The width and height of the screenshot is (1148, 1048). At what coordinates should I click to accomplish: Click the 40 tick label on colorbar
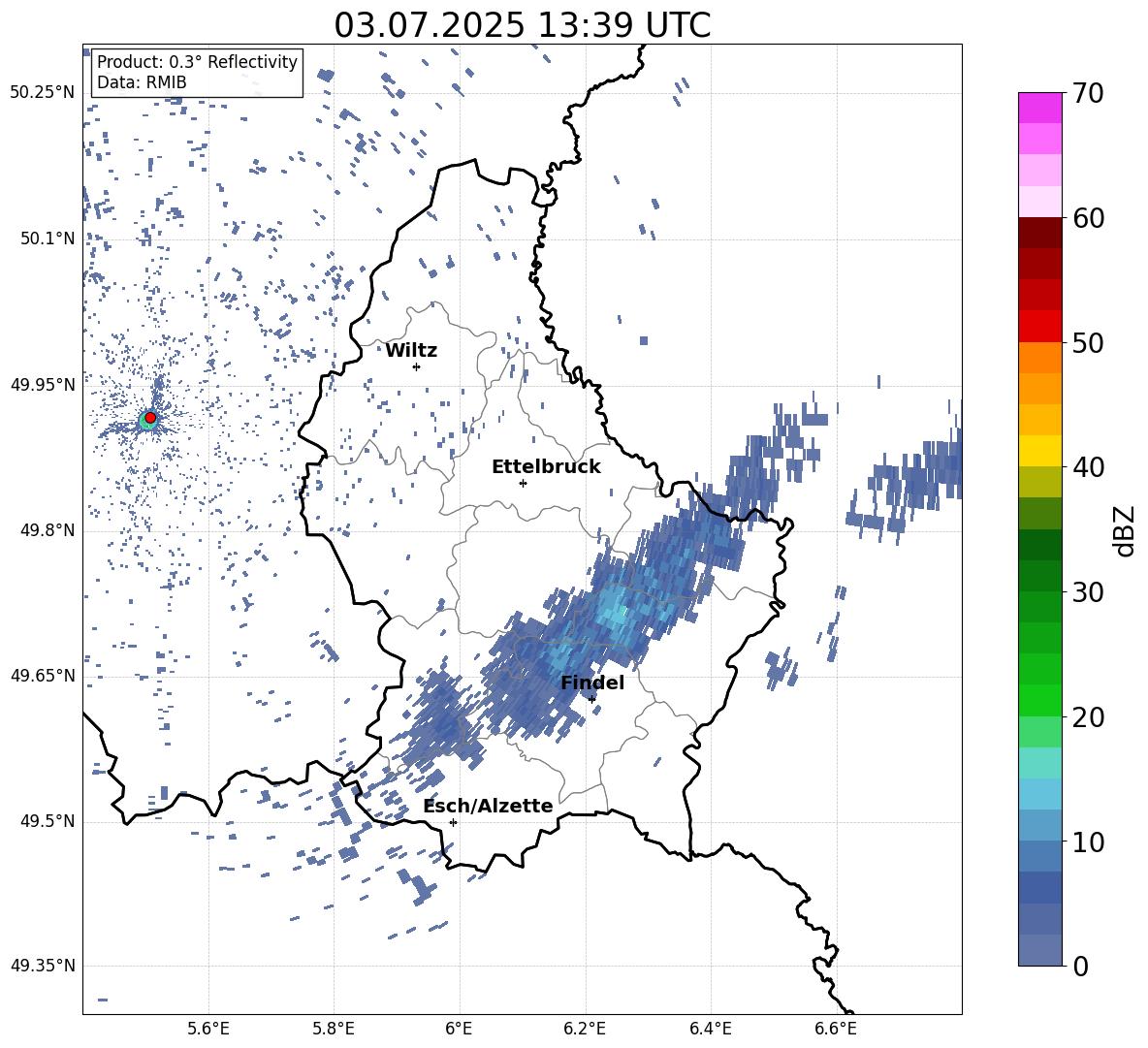coord(1087,467)
